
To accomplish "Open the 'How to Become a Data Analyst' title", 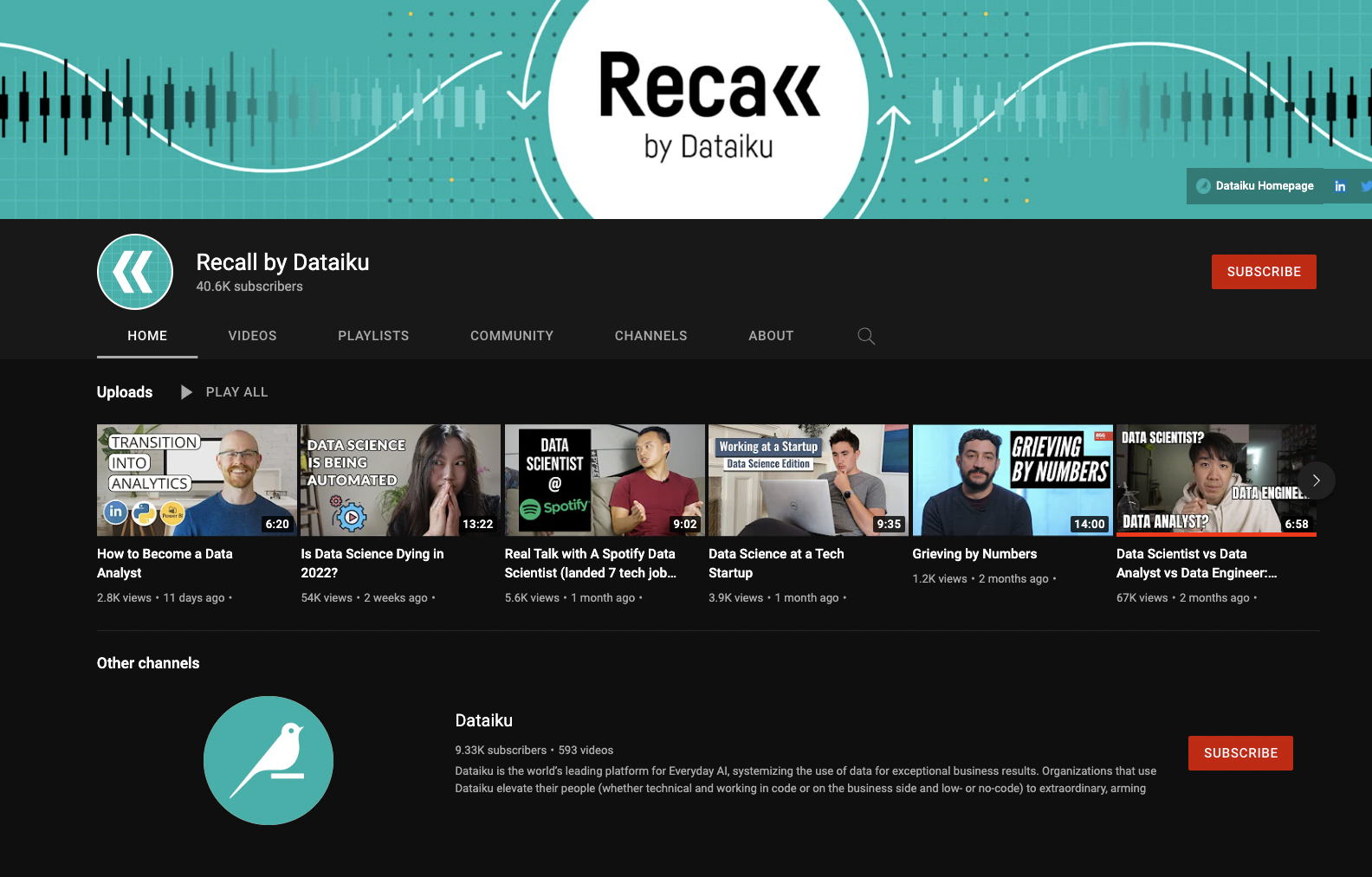I will (165, 564).
